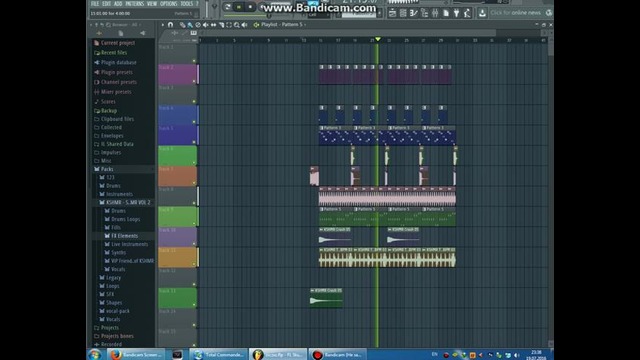Open the playlist options arrow menu
Image resolution: width=640 pixels, height=360 pixels.
point(162,25)
